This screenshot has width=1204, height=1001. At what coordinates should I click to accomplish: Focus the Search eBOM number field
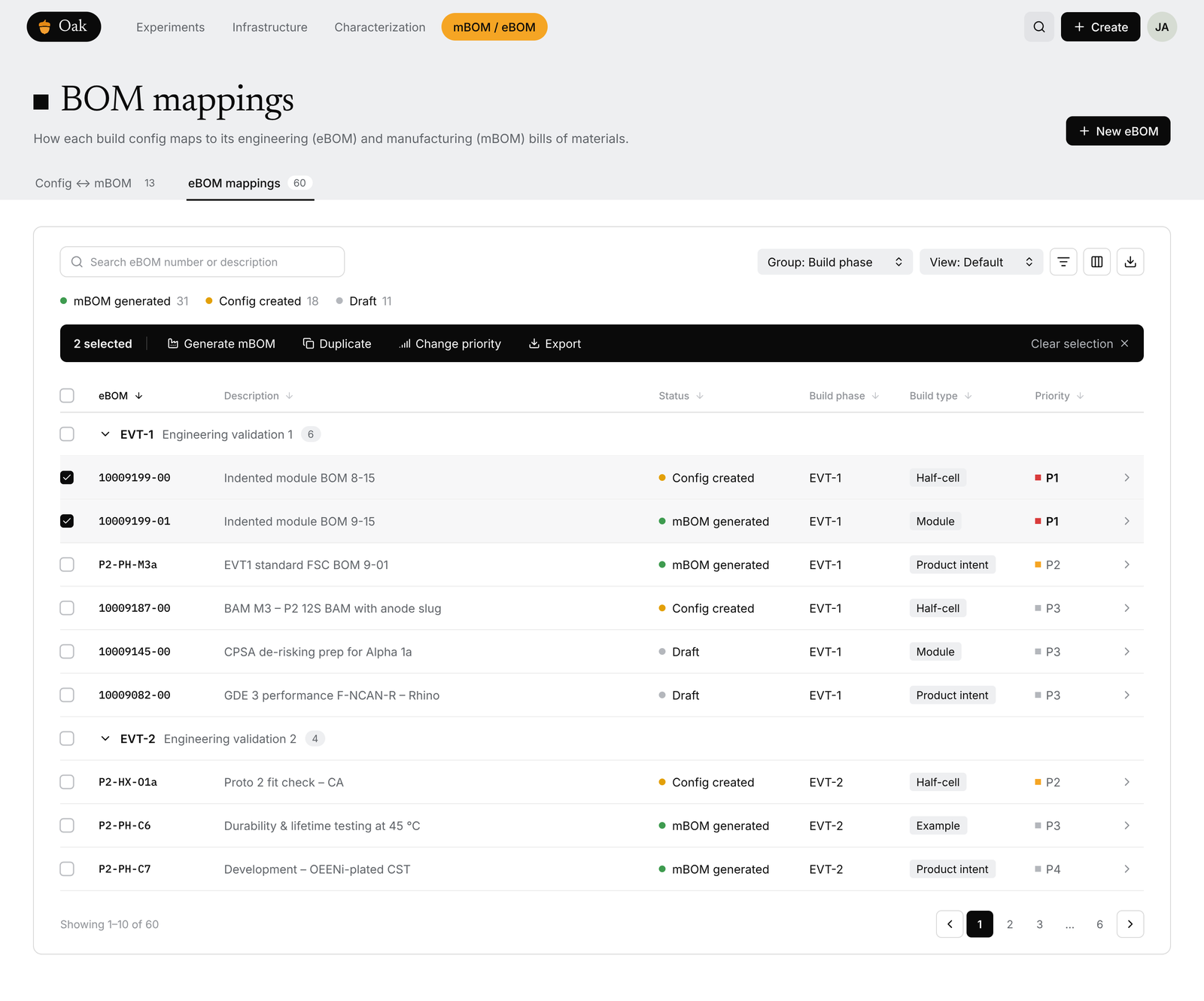pyautogui.click(x=202, y=262)
